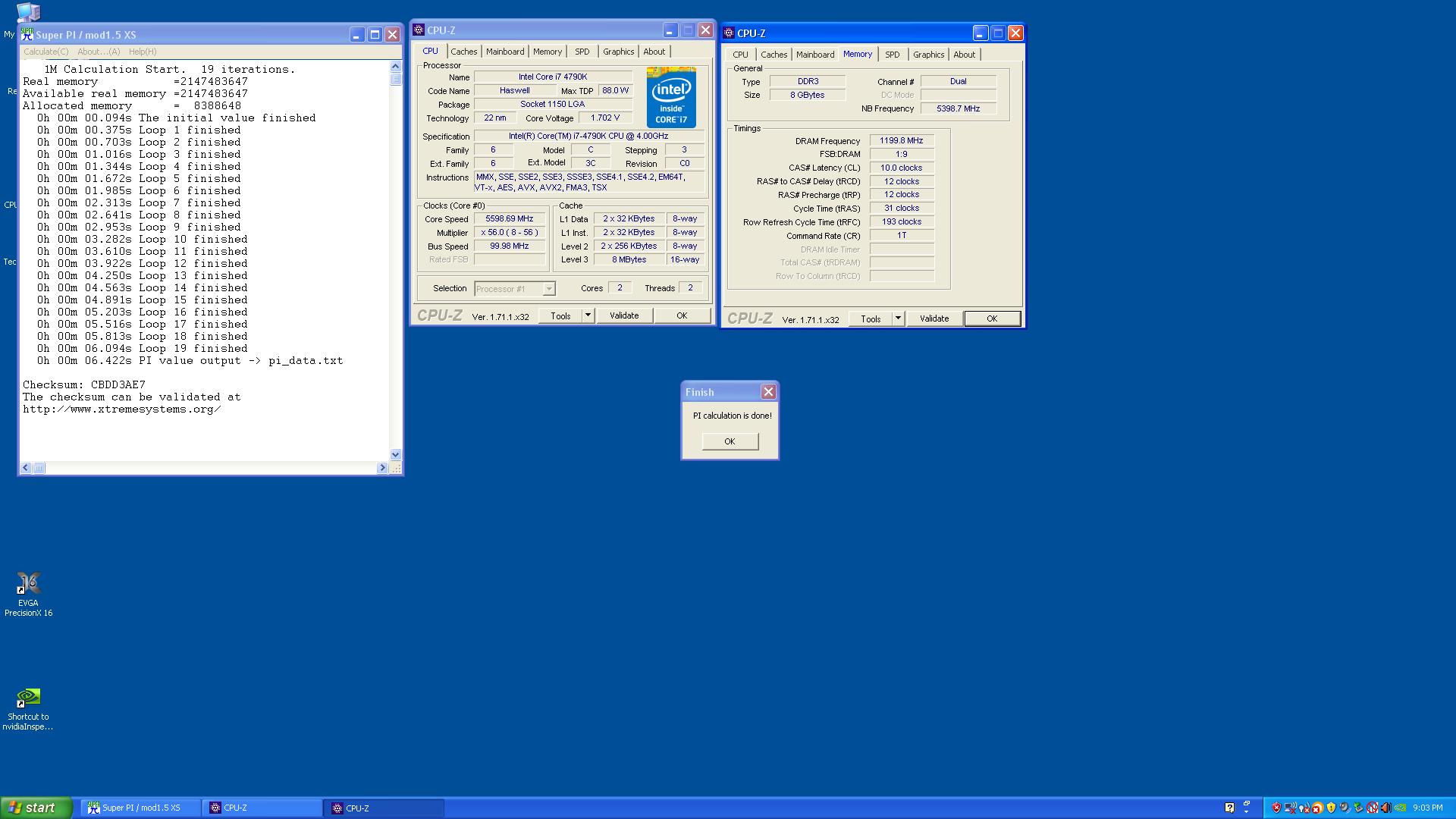Switch to Graphics tab in first CPU-Z

click(618, 52)
